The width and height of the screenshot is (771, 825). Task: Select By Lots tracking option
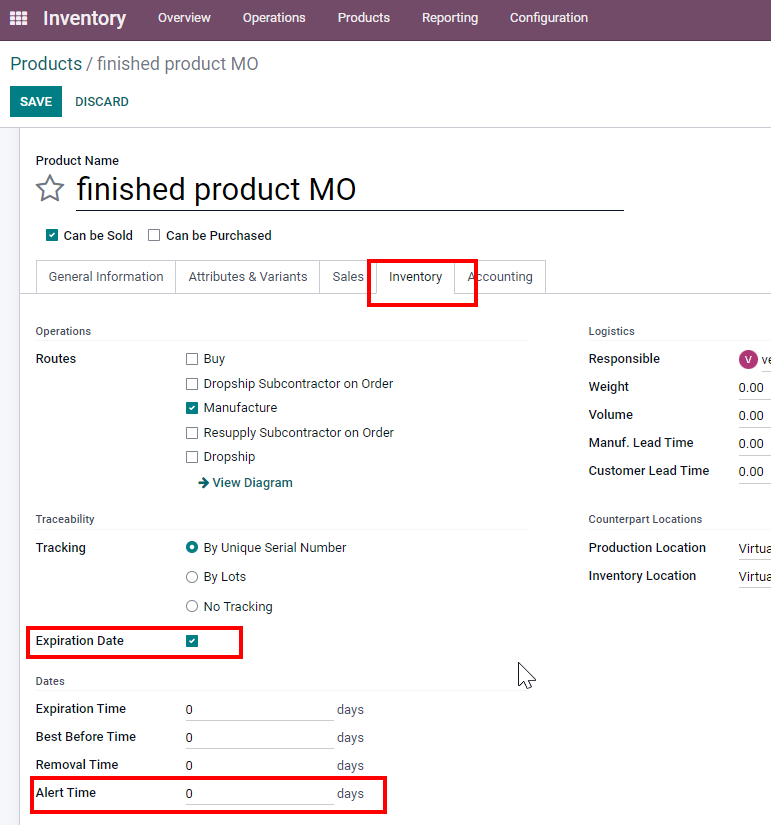point(192,577)
